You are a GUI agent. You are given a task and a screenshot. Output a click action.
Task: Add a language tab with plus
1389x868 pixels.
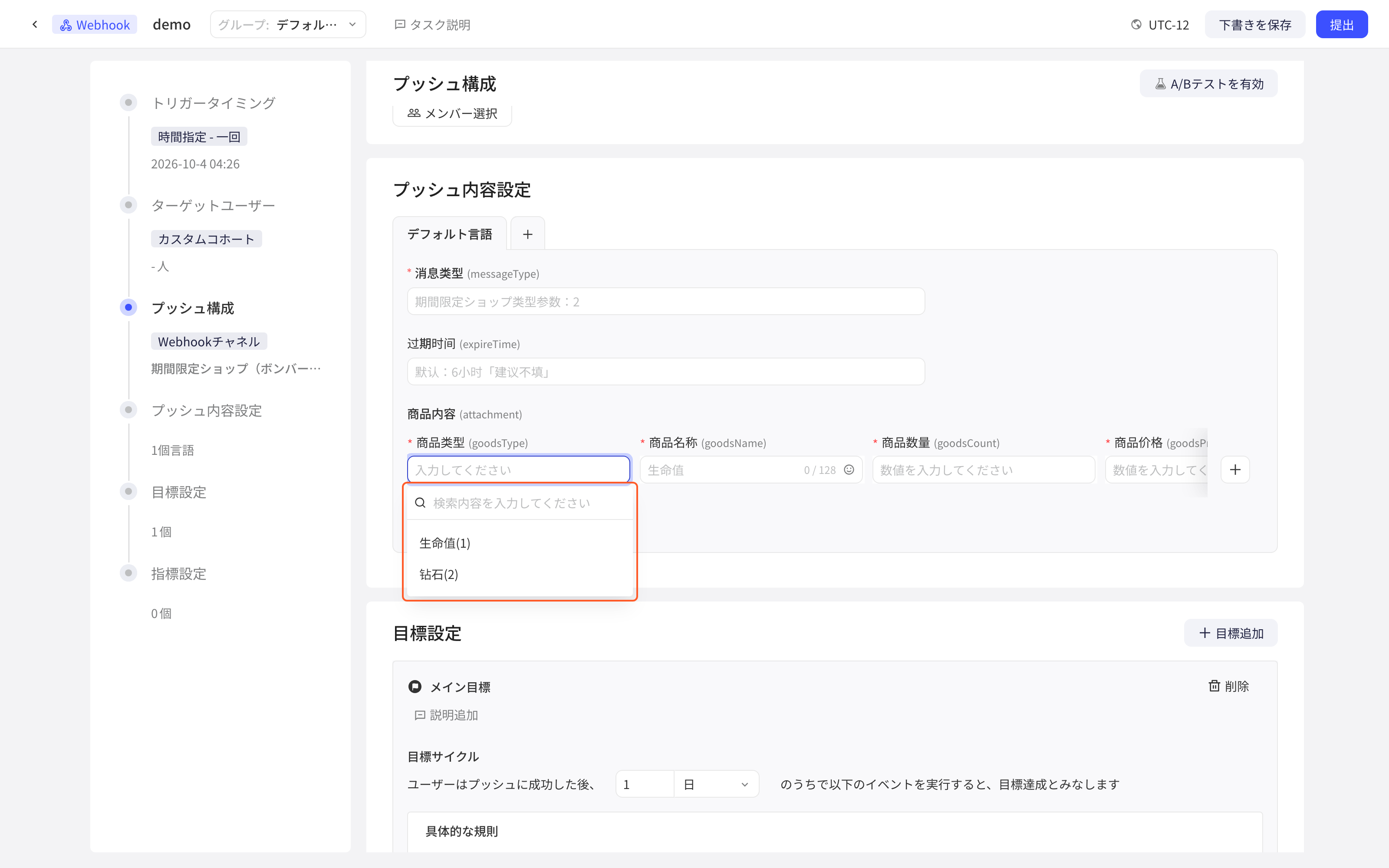[527, 234]
